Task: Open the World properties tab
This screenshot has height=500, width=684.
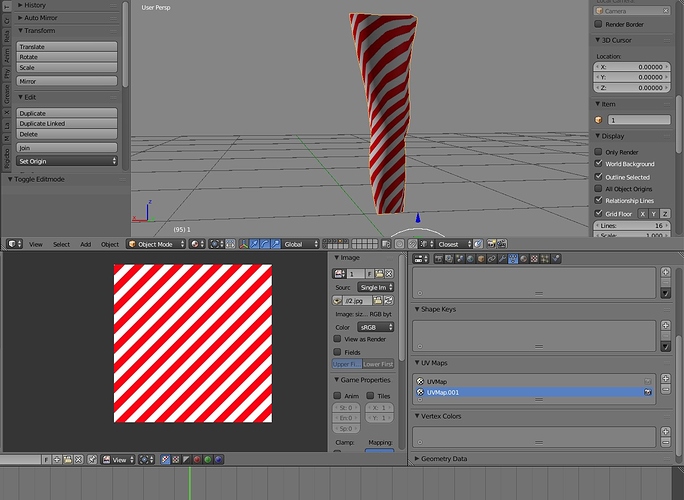Action: 470,259
